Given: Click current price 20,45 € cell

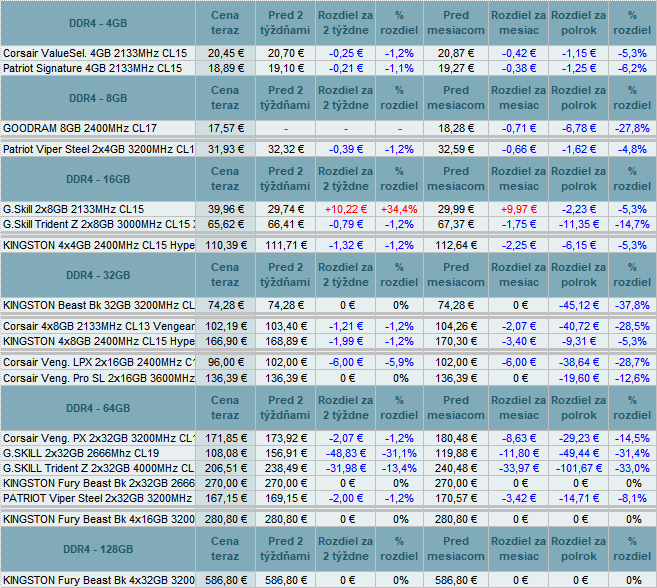Looking at the screenshot, I should [x=225, y=53].
